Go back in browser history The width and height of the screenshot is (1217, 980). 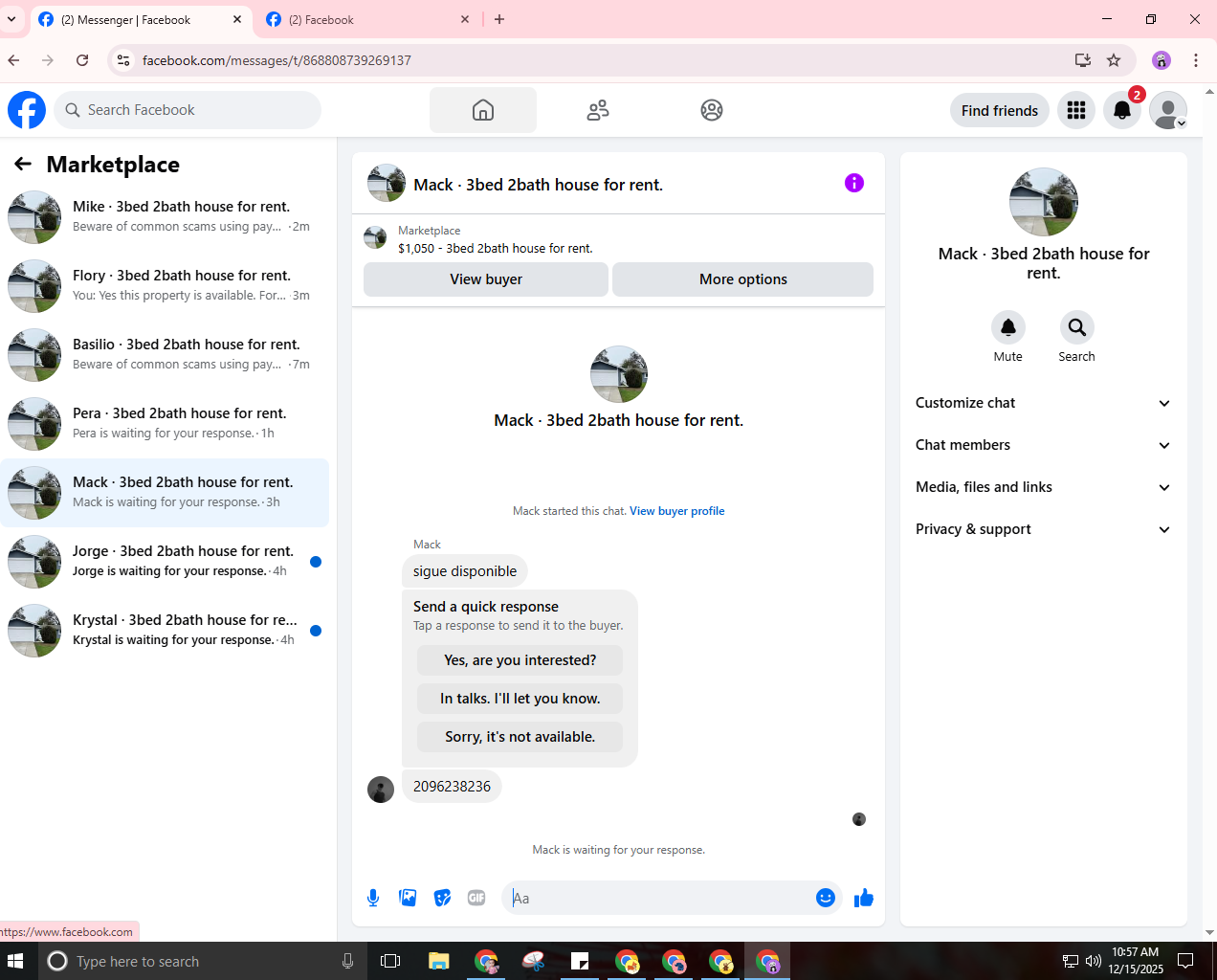point(13,60)
